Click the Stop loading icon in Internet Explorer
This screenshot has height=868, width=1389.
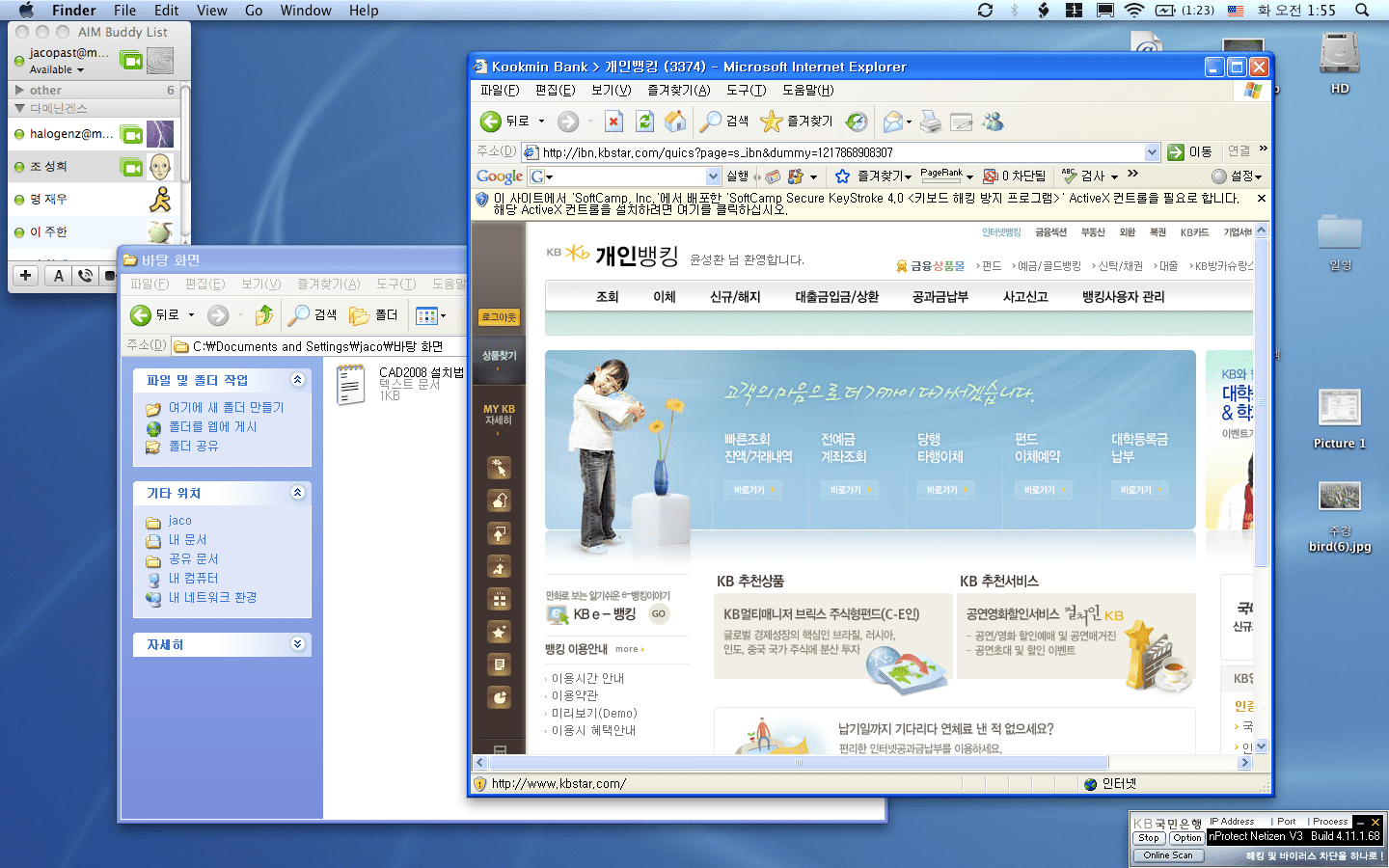(613, 121)
